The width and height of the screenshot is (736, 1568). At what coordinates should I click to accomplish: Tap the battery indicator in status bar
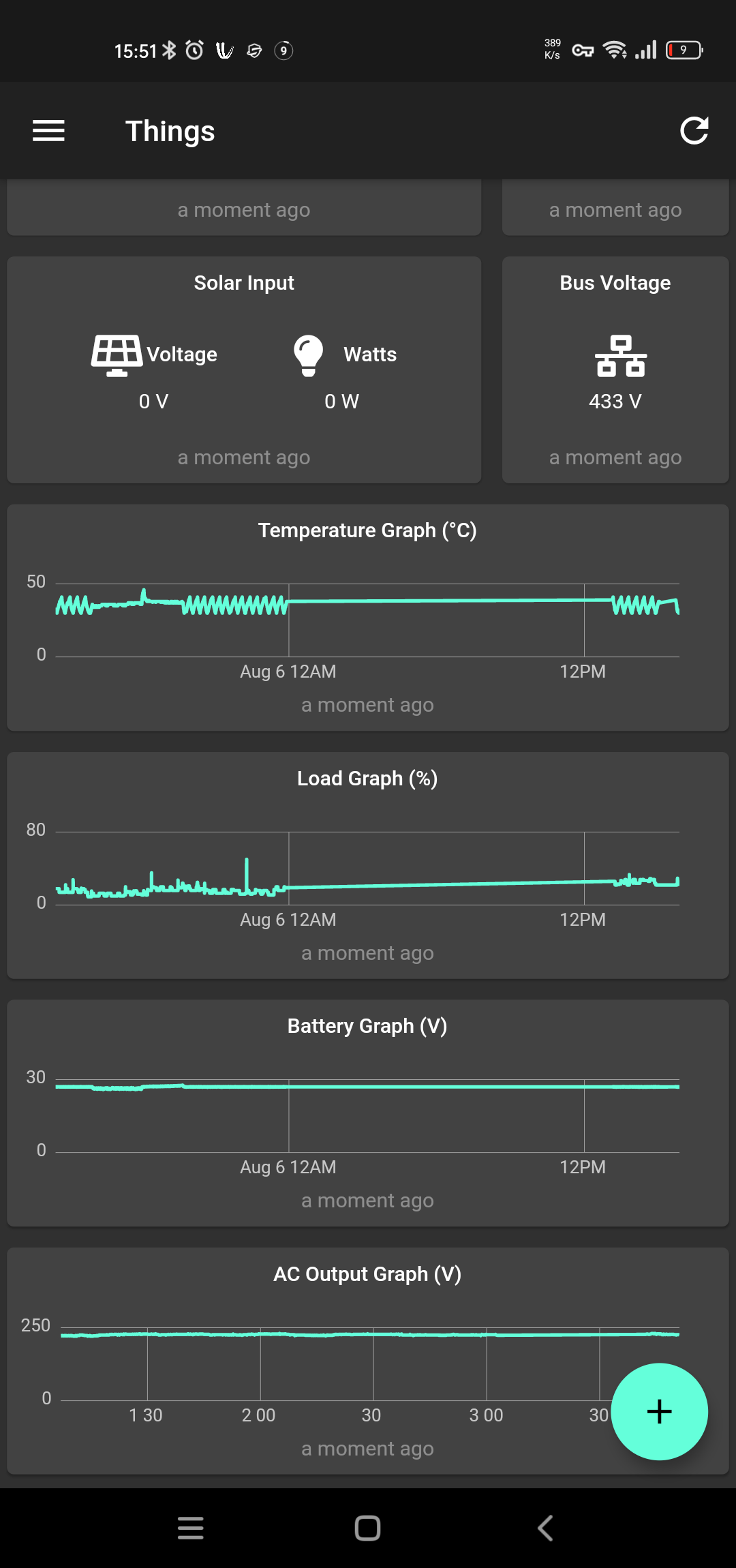(682, 50)
